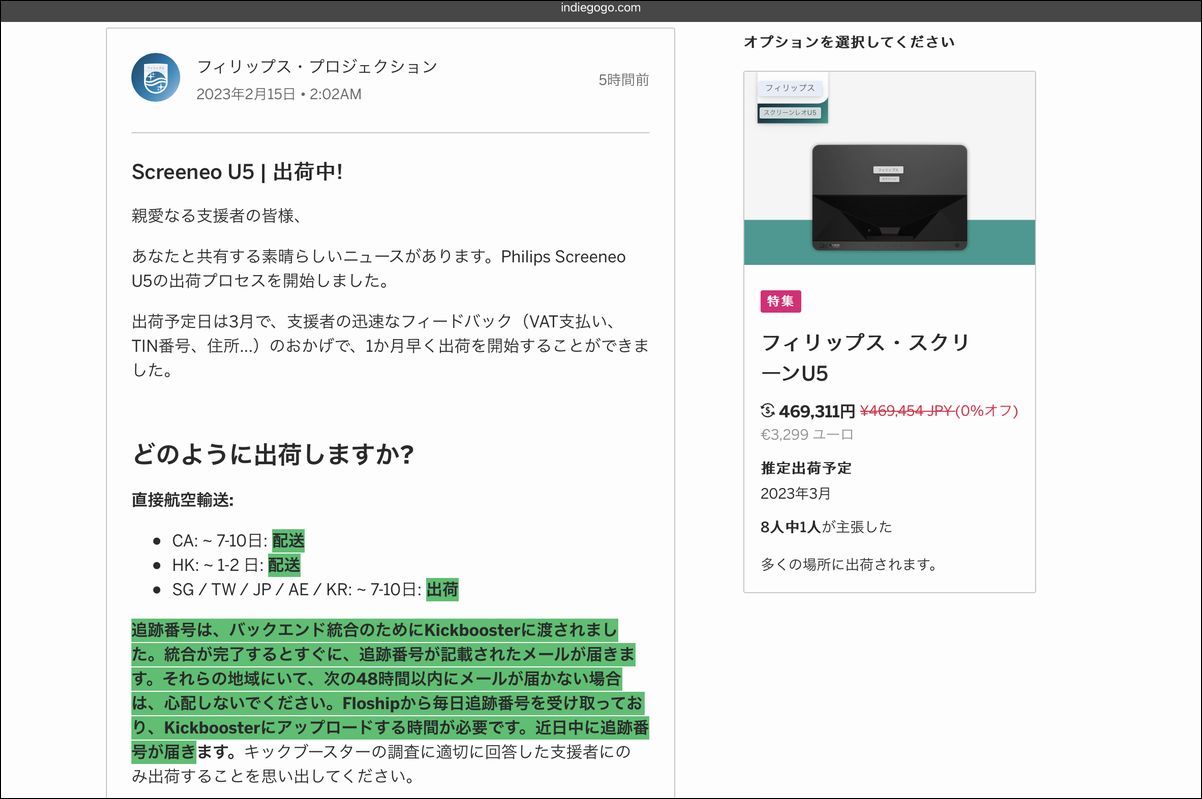Click the フィリップス label on the product image

pyautogui.click(x=790, y=88)
